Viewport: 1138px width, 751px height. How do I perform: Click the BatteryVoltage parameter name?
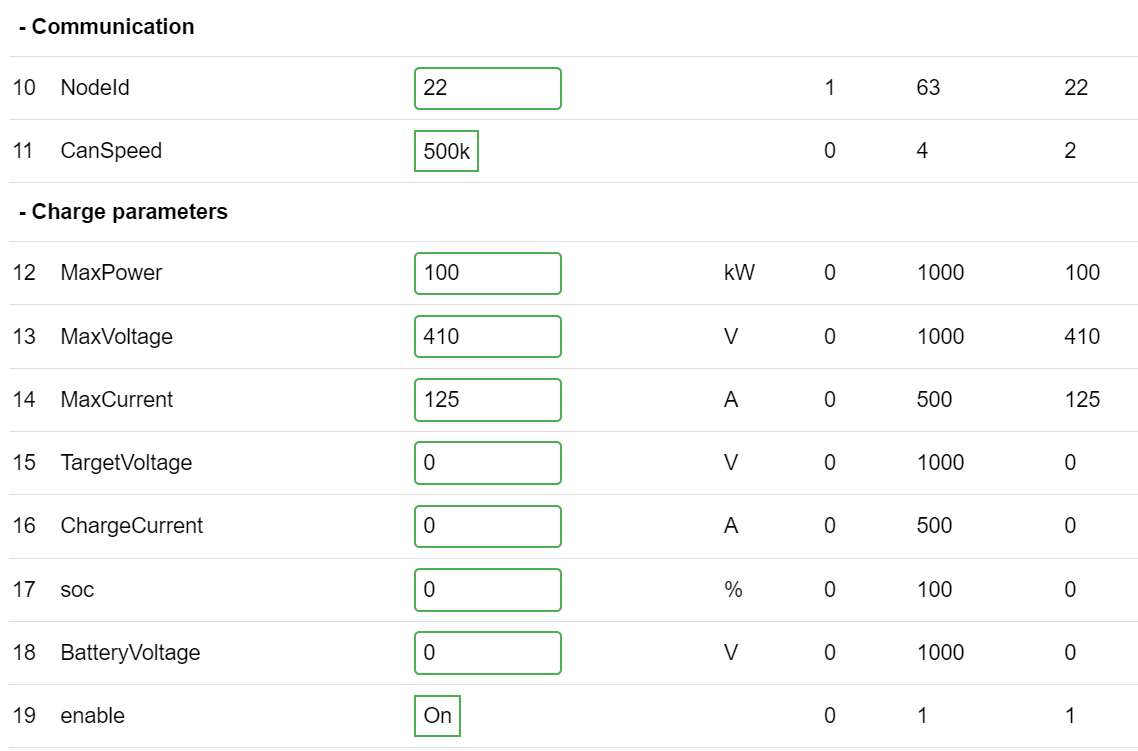(x=130, y=652)
